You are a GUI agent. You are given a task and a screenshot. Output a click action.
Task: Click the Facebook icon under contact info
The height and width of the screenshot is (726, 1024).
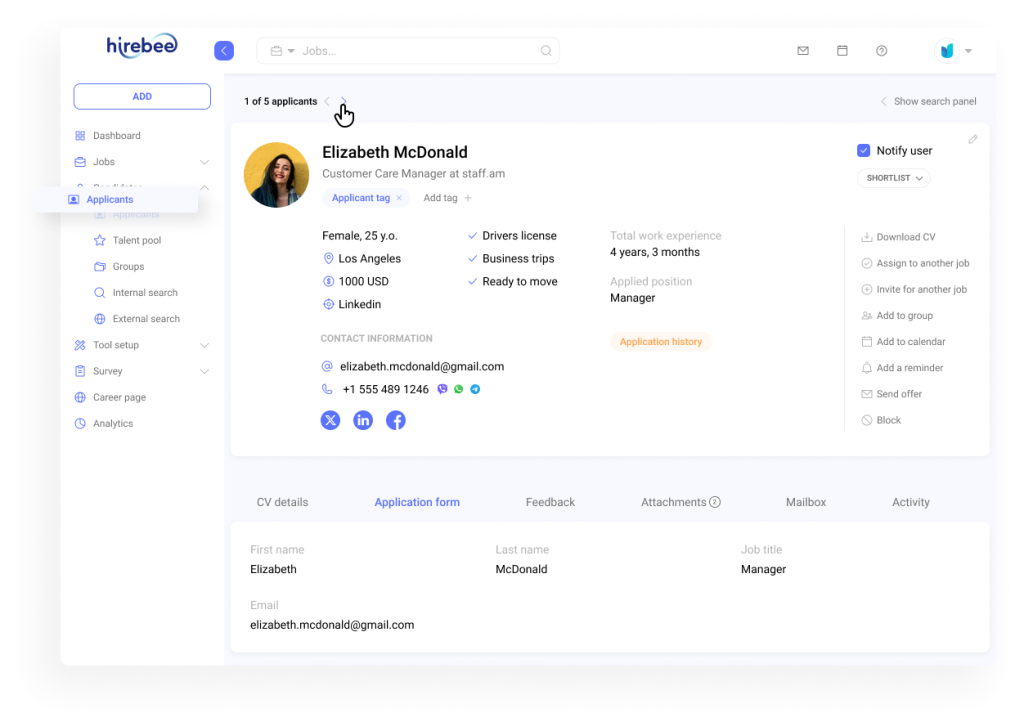(395, 420)
